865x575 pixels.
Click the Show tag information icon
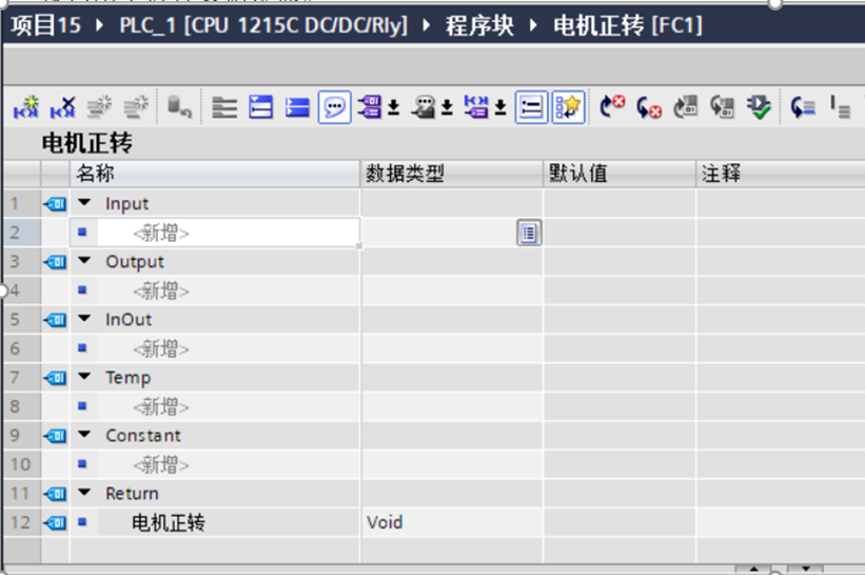coord(424,107)
